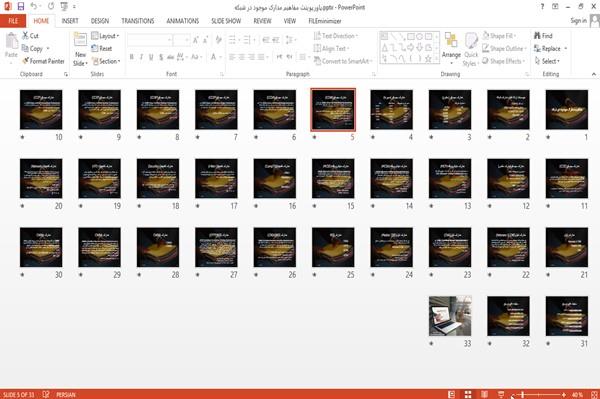
Task: Click the Cut scissors command
Action: coord(30,36)
